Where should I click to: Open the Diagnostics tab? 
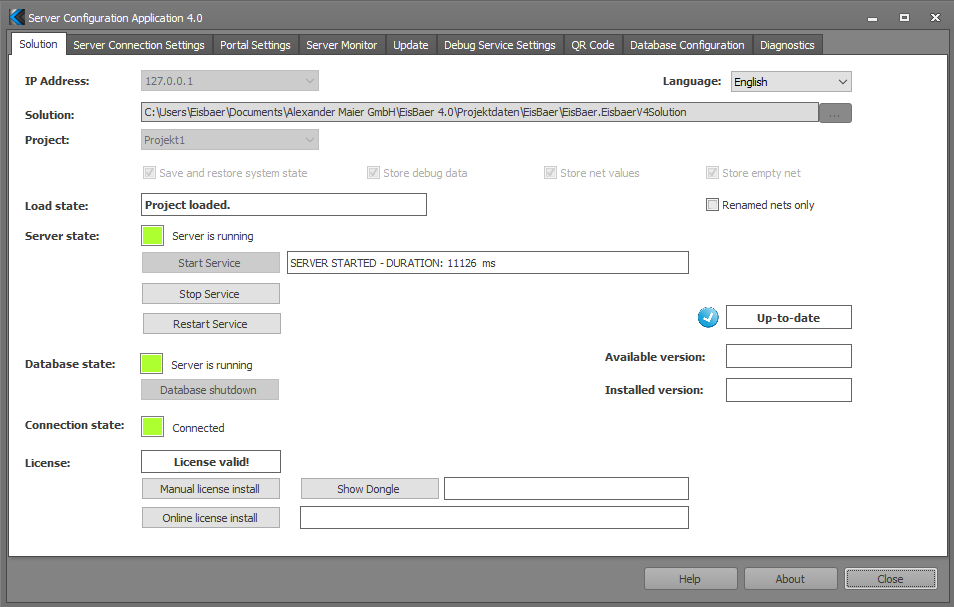point(787,45)
